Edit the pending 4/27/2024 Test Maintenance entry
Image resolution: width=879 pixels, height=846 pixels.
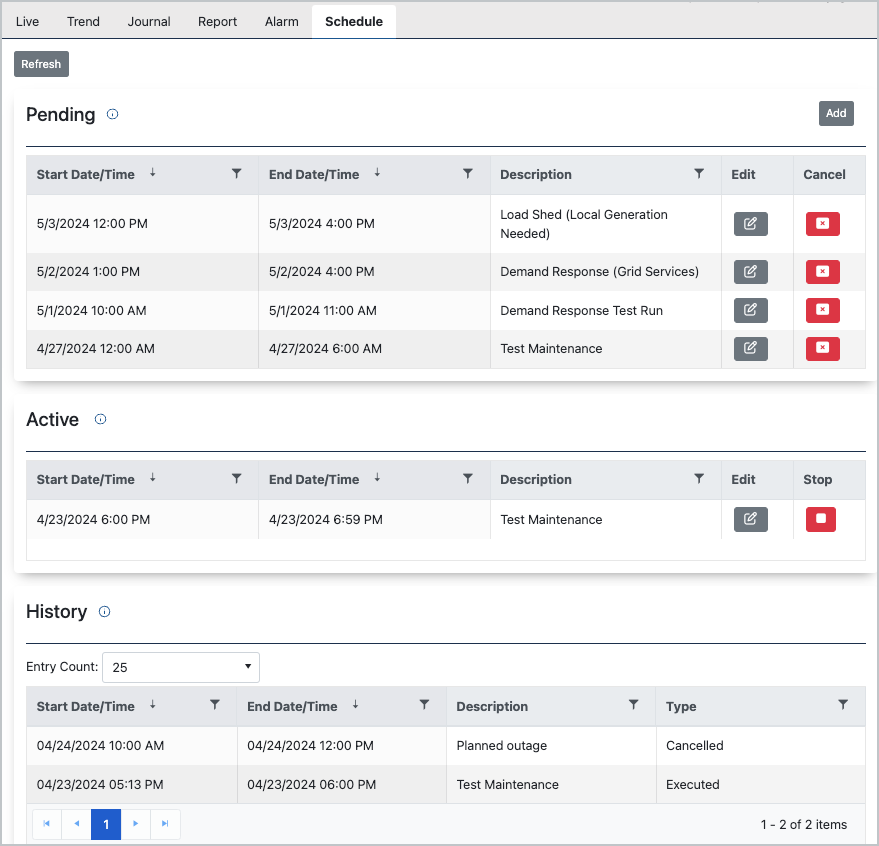750,349
